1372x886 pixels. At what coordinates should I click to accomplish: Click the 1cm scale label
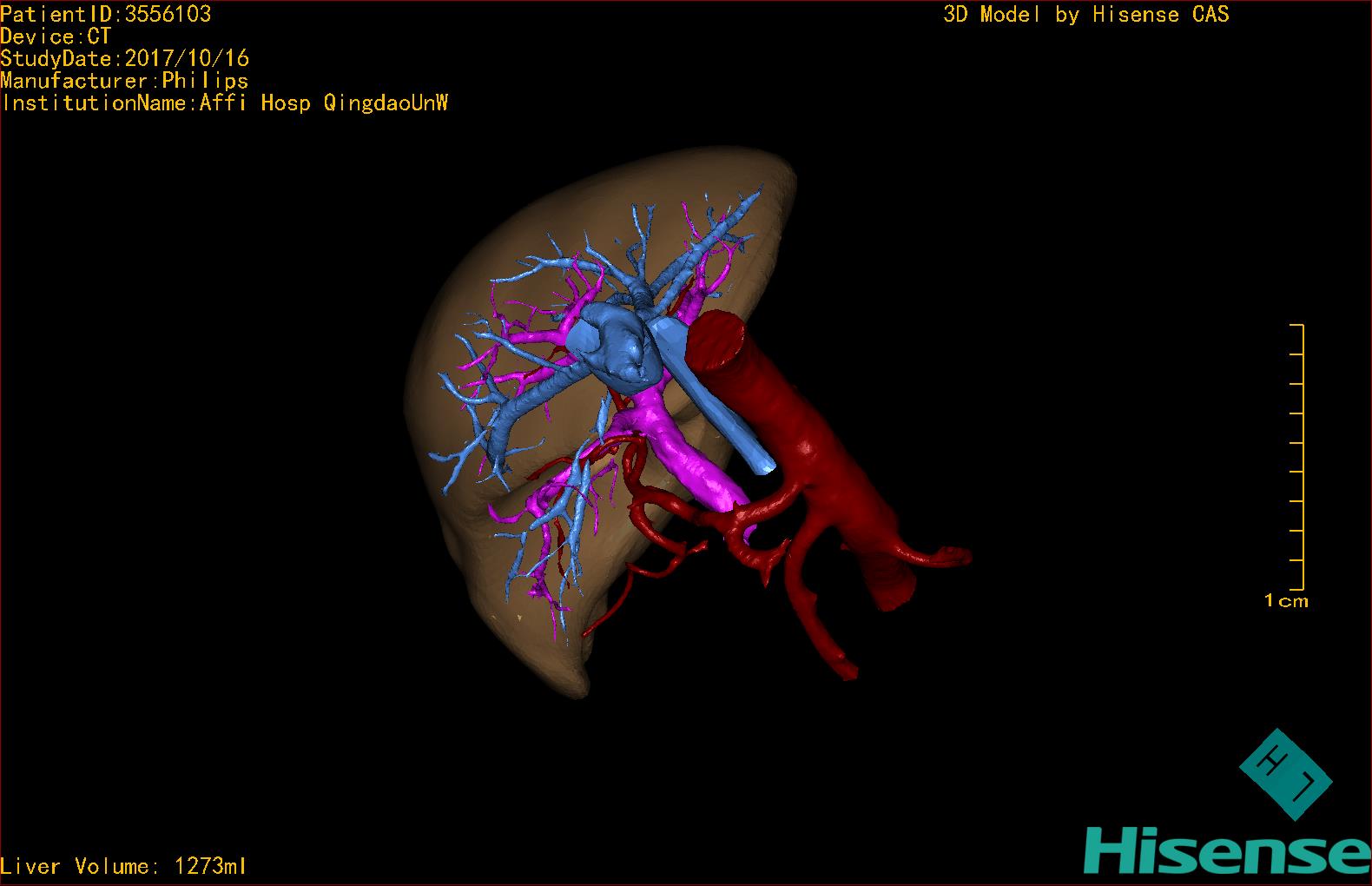[1286, 600]
